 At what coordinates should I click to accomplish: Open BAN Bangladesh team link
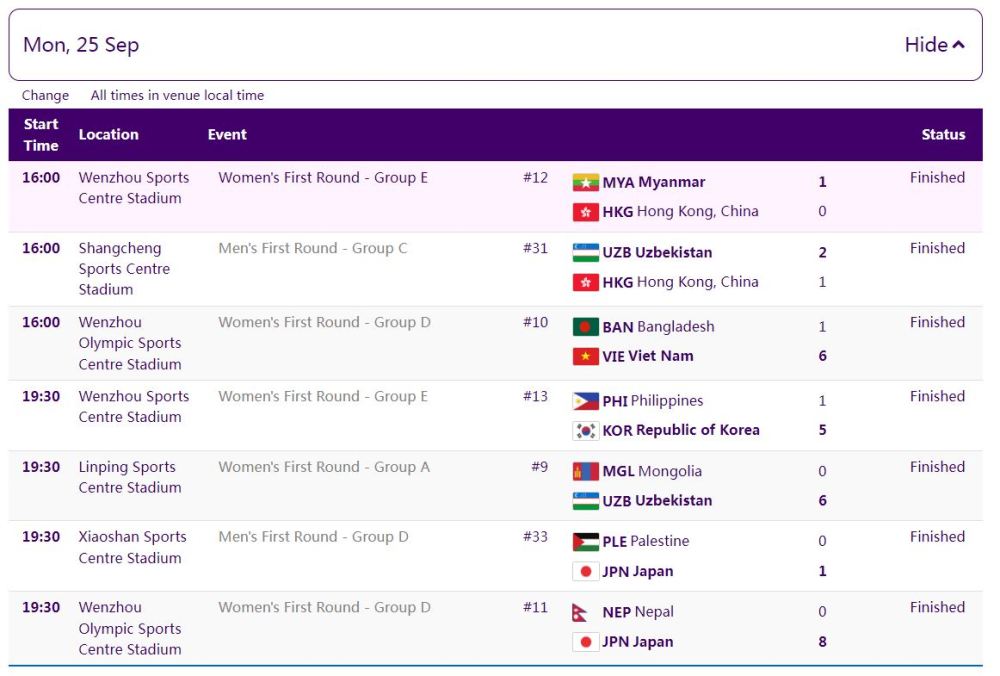click(x=658, y=327)
